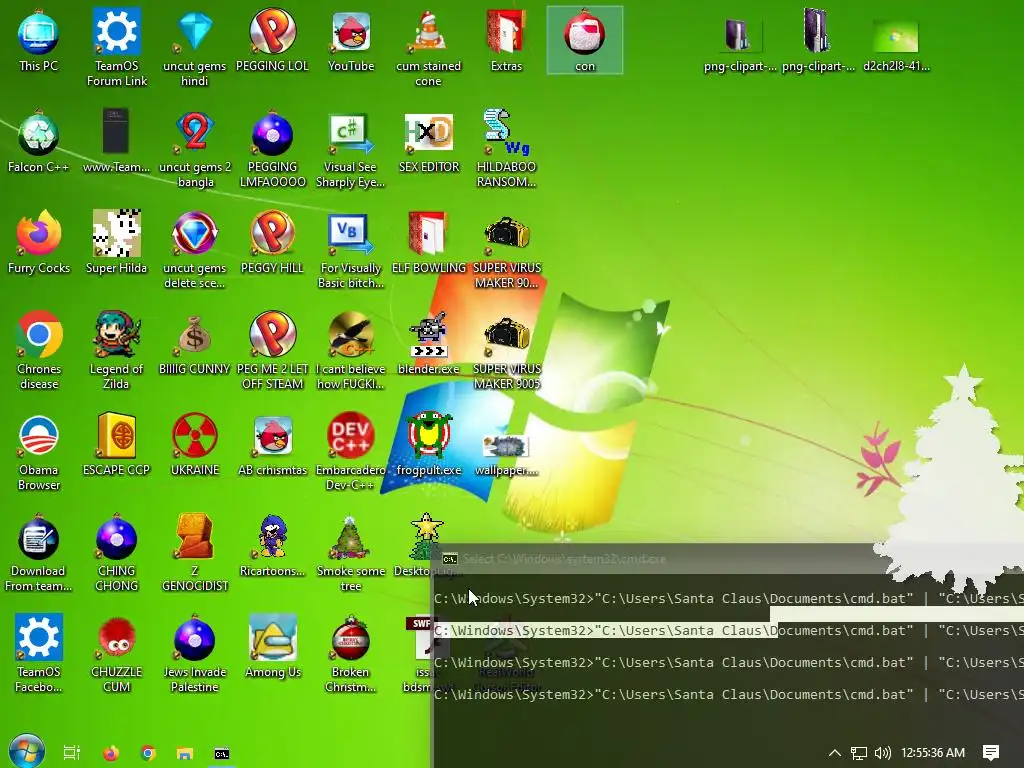Viewport: 1024px width, 768px height.
Task: Select the uncut gems 2 bangla icon
Action: [x=195, y=134]
